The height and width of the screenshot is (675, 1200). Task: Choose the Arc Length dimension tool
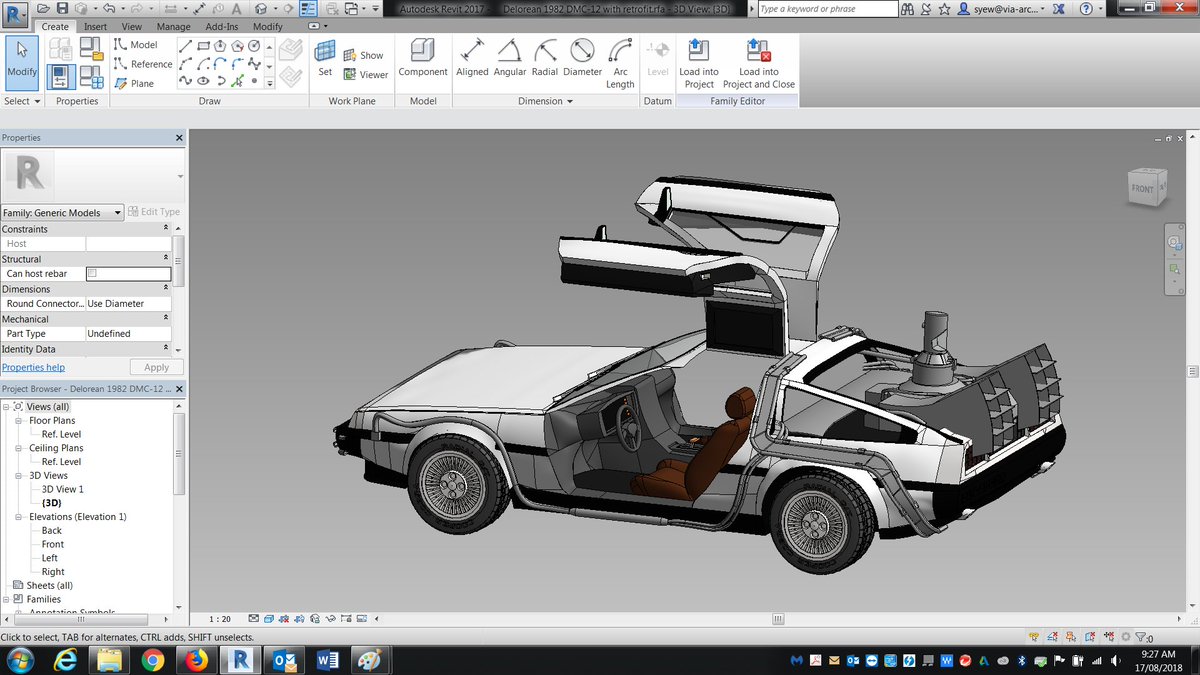pos(620,64)
